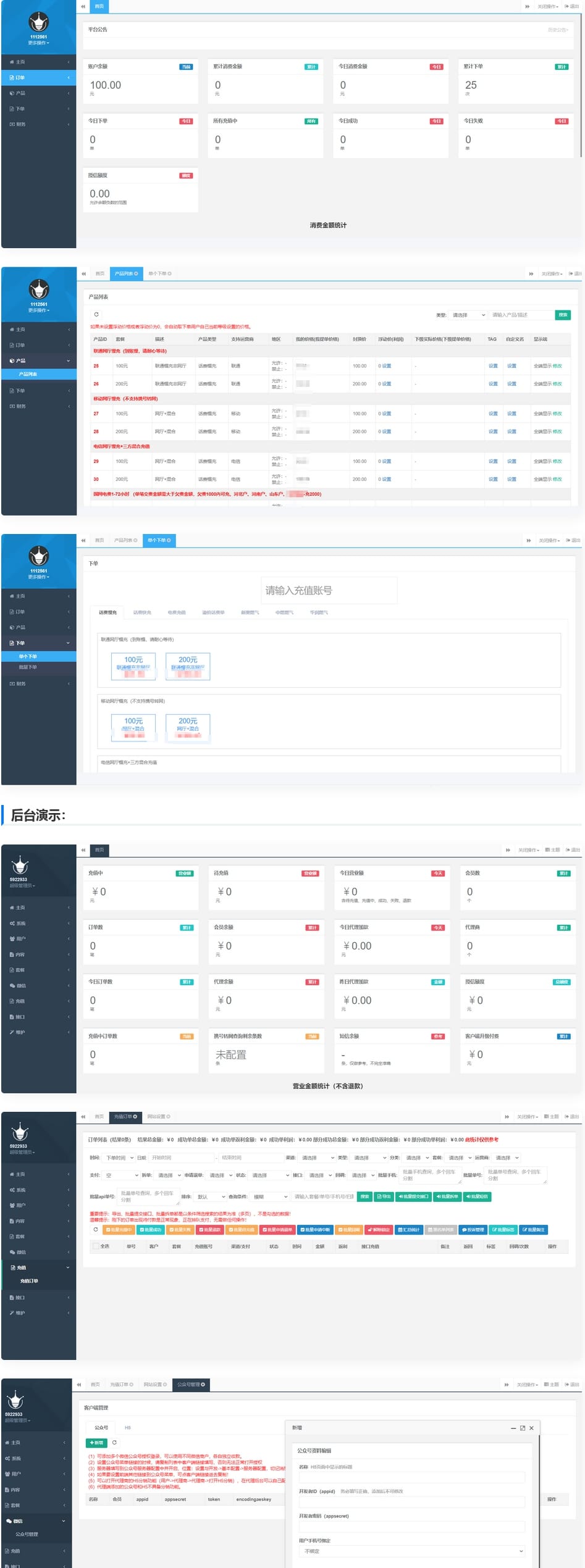Click the 解除锁定 unlock button
Viewport: 585px width, 1568px height.
[379, 1230]
